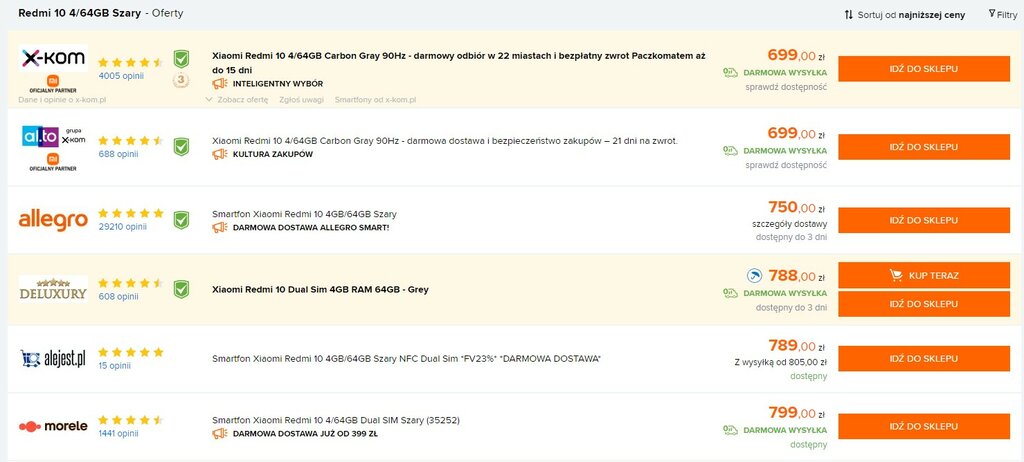Click the delivery truck icon in x-kom offer
Image resolution: width=1024 pixels, height=462 pixels.
click(731, 73)
